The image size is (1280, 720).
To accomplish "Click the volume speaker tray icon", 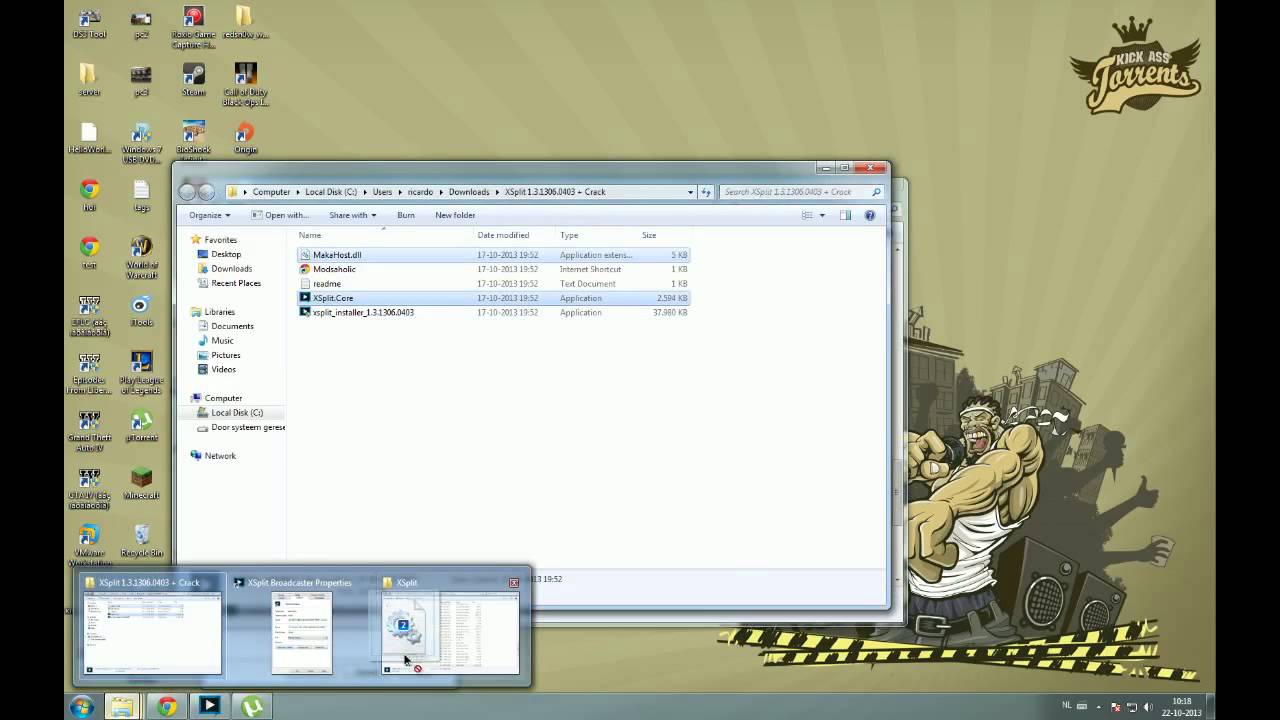I will (1148, 707).
